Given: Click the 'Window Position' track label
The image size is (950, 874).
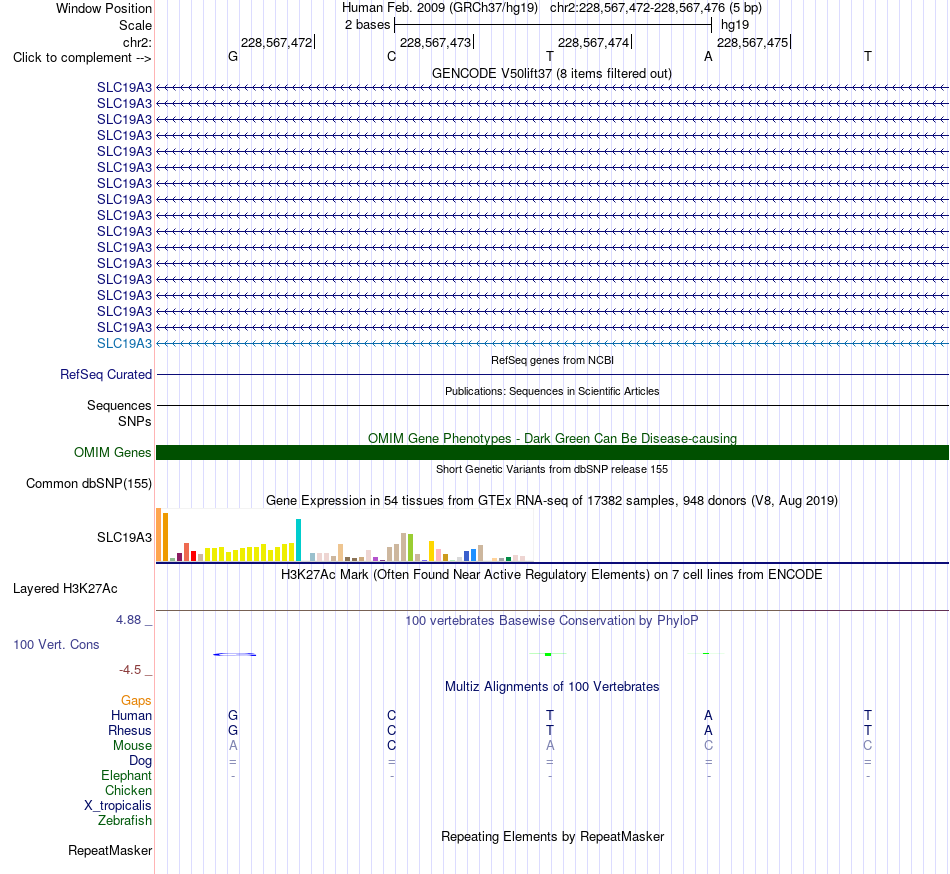Looking at the screenshot, I should (x=104, y=8).
